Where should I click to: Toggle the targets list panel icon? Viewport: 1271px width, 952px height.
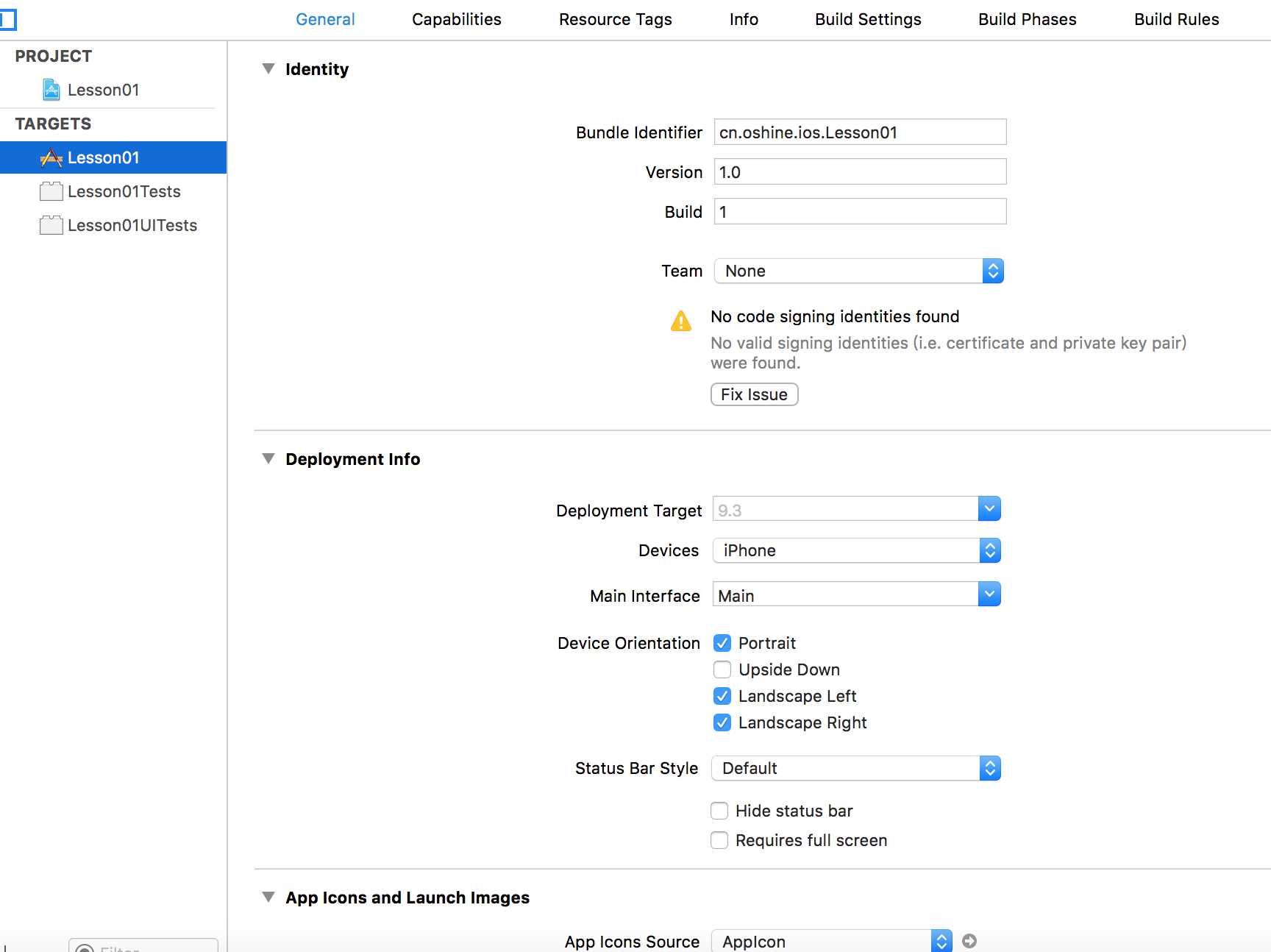(x=7, y=20)
